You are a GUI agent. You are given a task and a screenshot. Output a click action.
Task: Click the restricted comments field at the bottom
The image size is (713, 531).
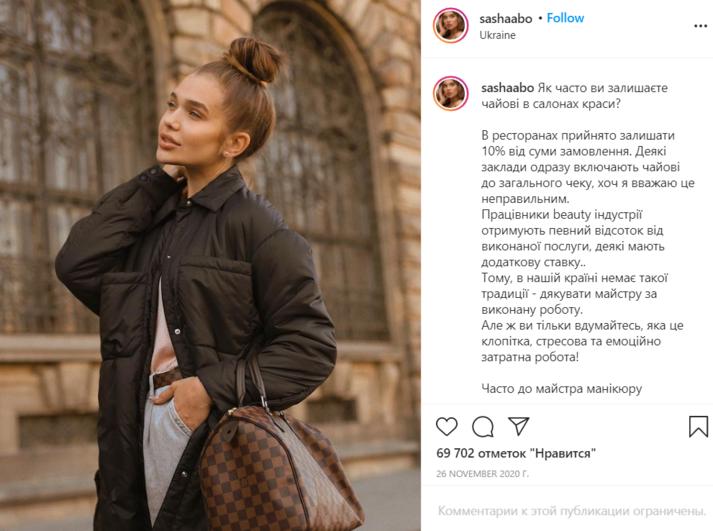tap(572, 511)
